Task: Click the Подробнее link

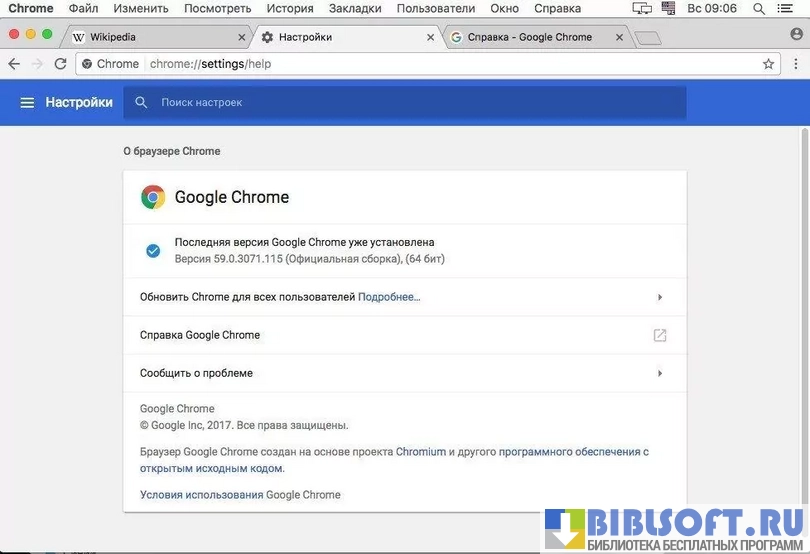Action: point(389,297)
